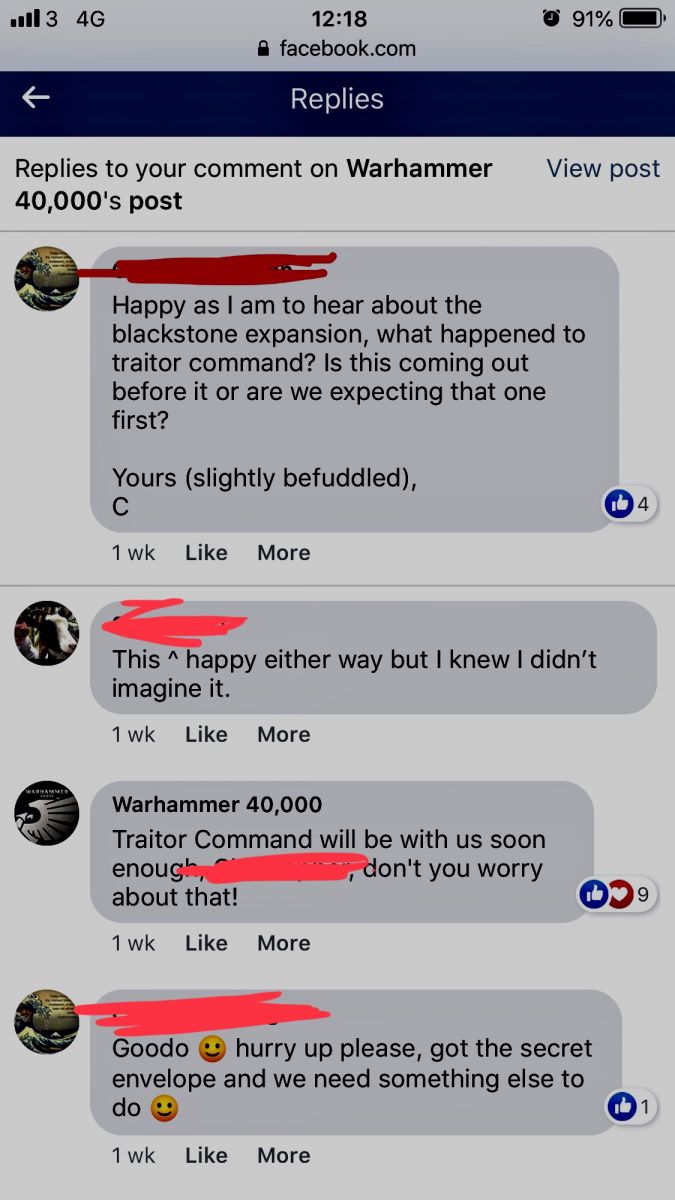Open More under 'This ^ happy' comment
The width and height of the screenshot is (675, 1200).
pos(283,734)
